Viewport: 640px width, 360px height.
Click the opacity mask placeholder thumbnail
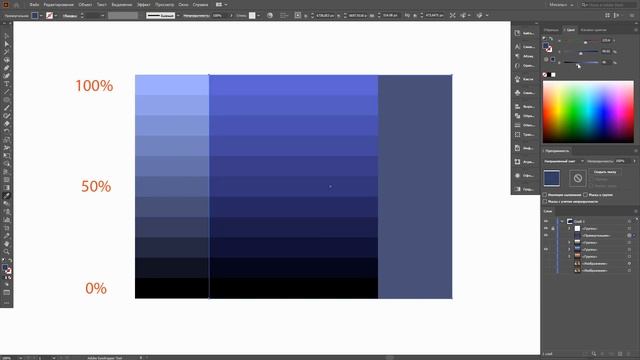(578, 178)
